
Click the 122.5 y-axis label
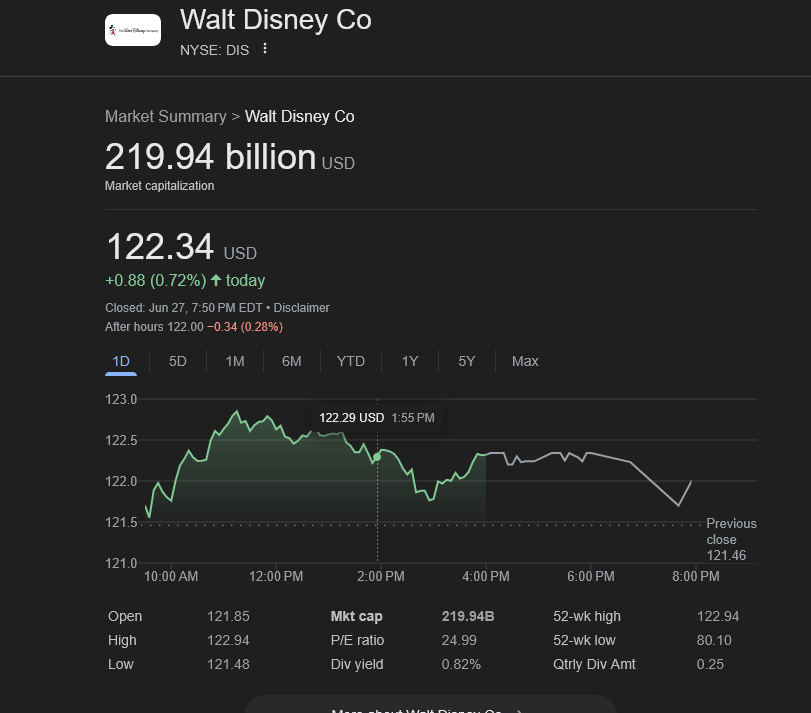point(121,440)
